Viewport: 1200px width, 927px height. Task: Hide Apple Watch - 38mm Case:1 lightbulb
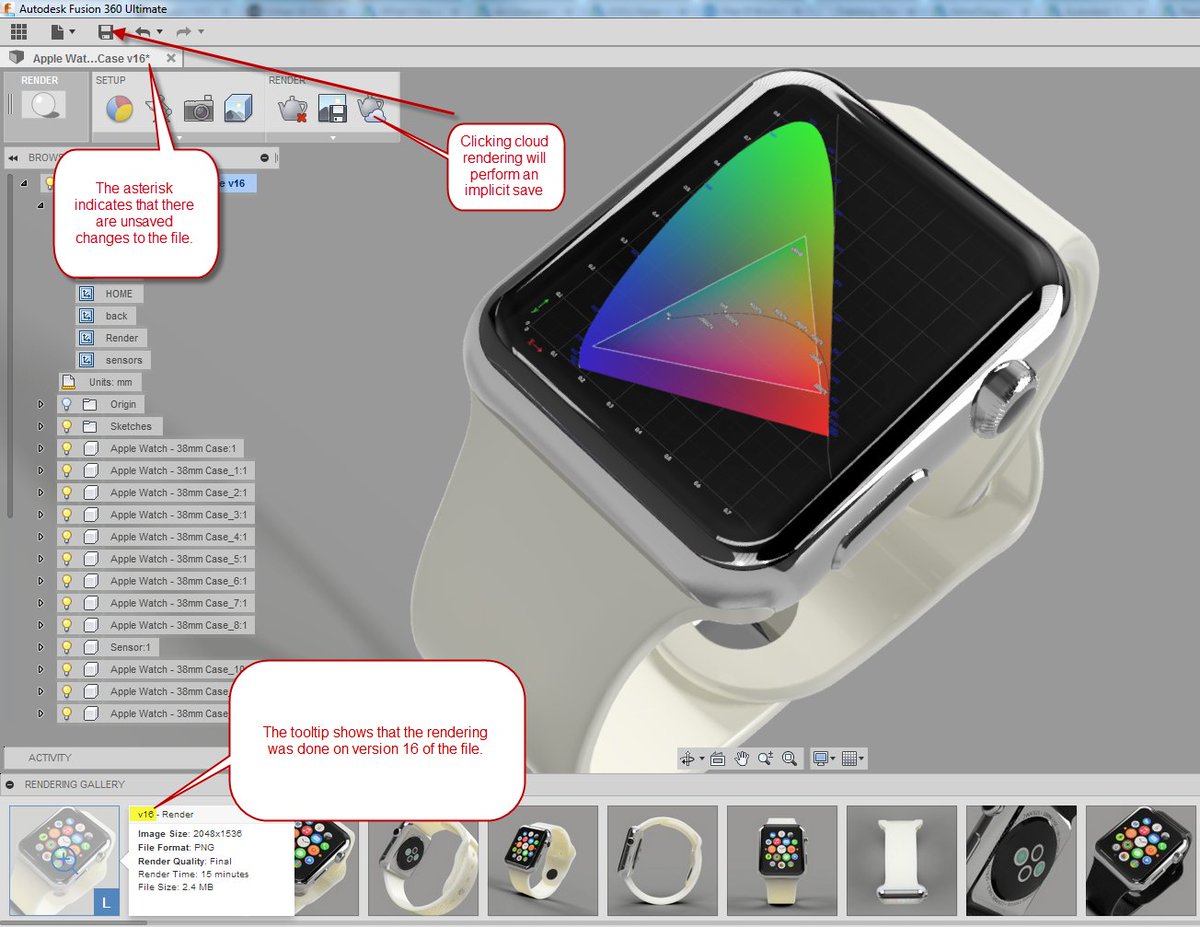point(67,448)
